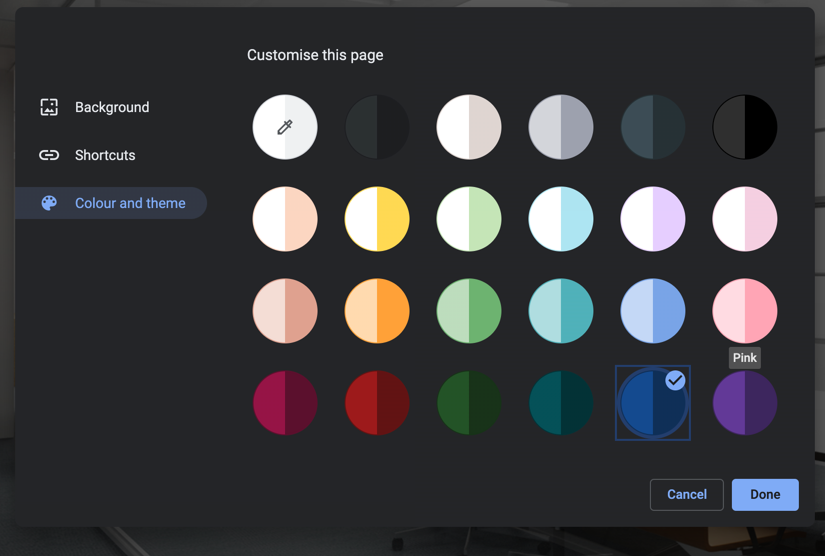Choose the light blue theme swatch
Image resolution: width=825 pixels, height=556 pixels.
coord(653,311)
